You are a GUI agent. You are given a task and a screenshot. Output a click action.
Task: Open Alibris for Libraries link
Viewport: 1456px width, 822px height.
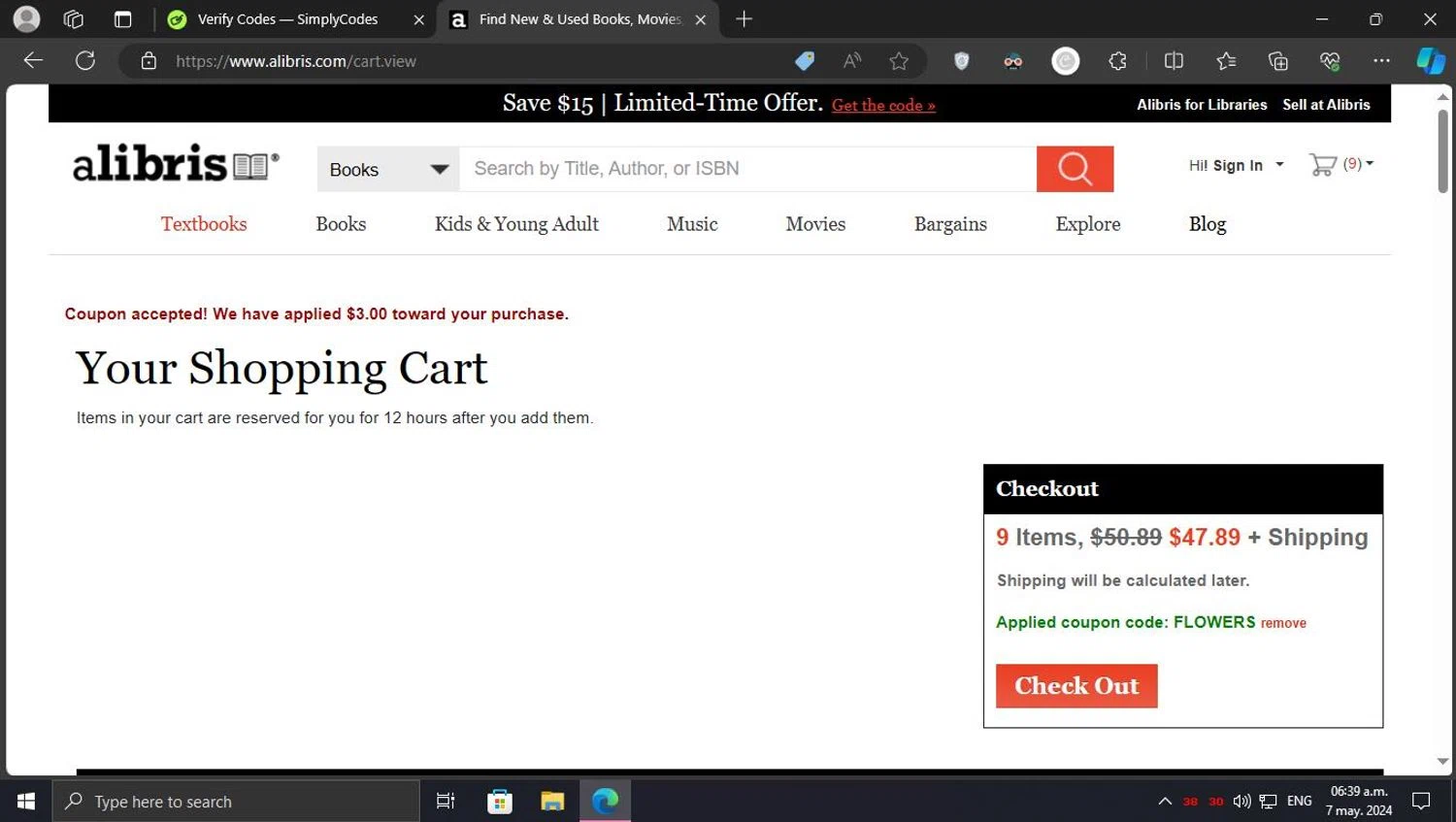click(1202, 105)
